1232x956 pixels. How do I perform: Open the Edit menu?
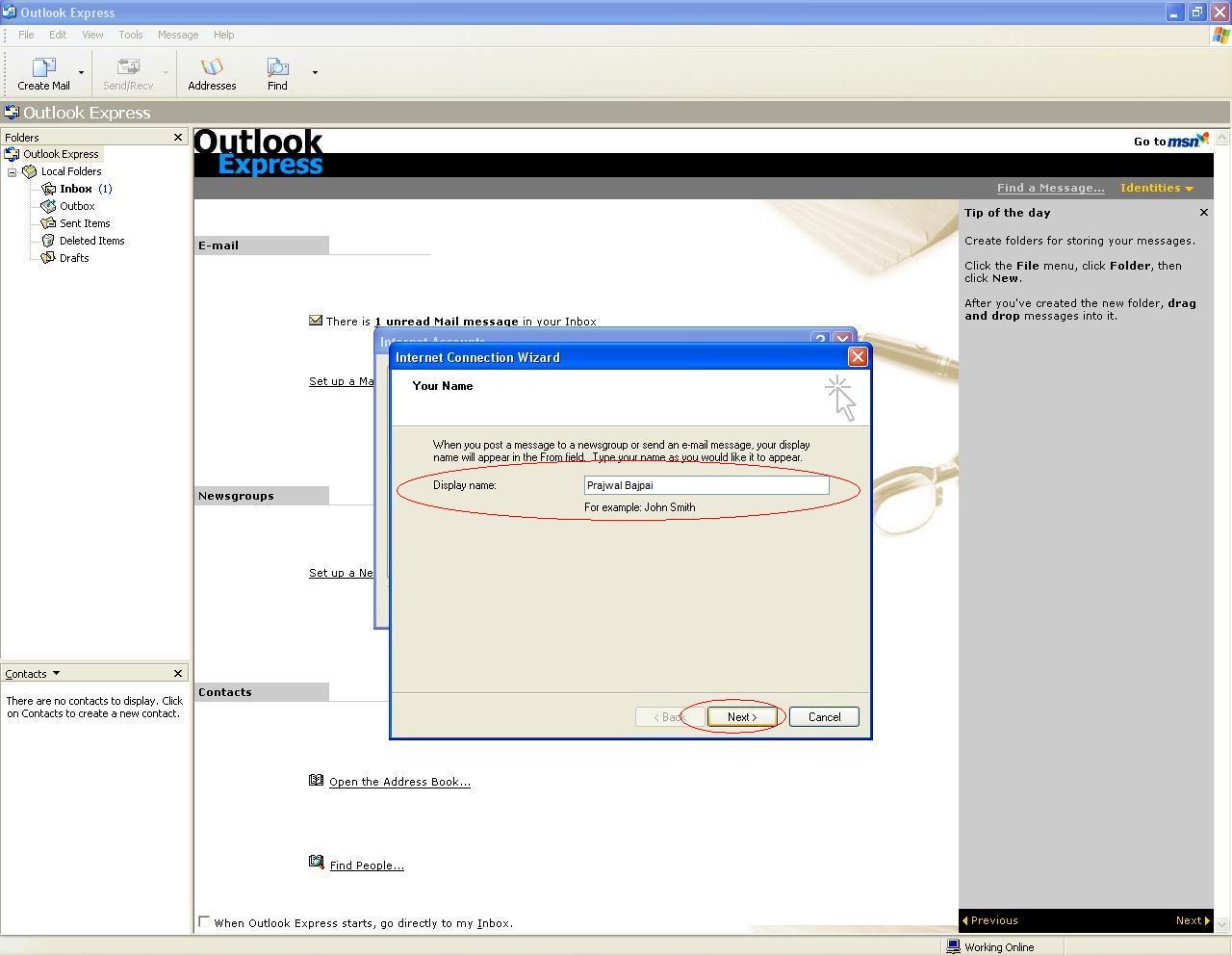(x=58, y=35)
